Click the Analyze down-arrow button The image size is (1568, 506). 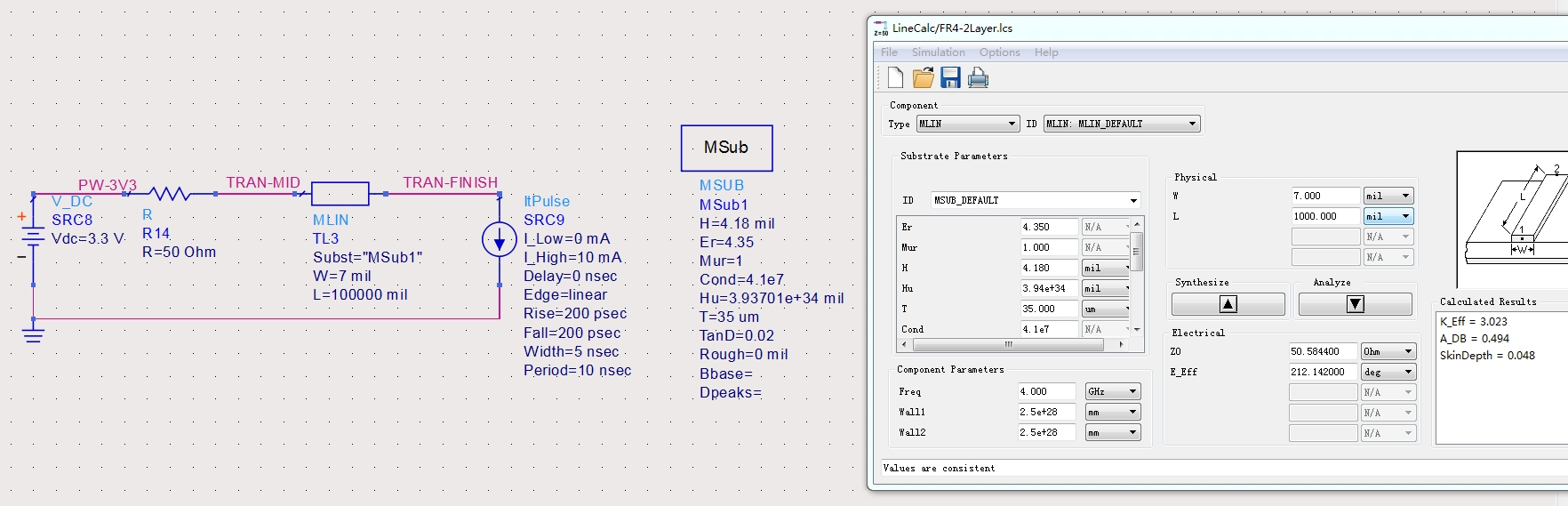1355,304
